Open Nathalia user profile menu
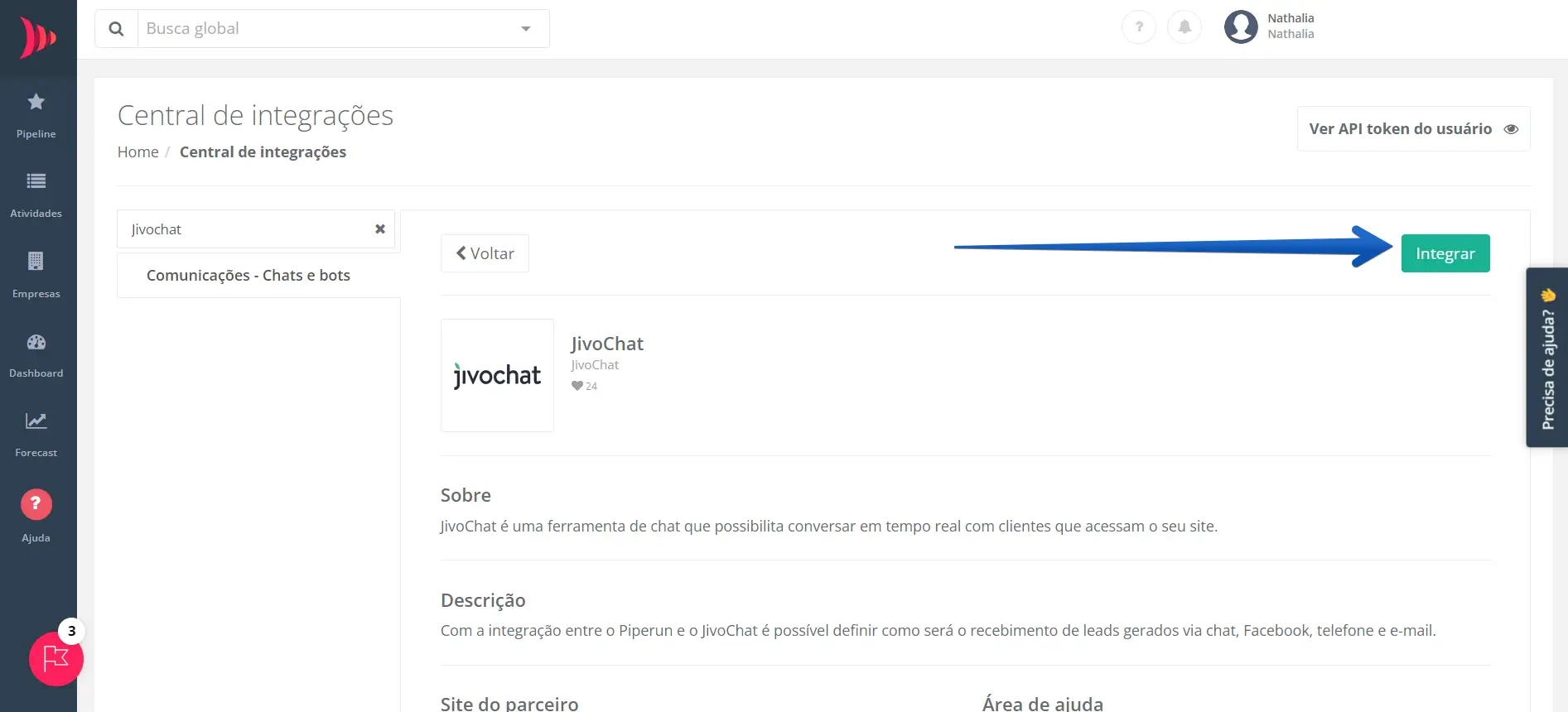This screenshot has width=1568, height=712. click(x=1270, y=26)
